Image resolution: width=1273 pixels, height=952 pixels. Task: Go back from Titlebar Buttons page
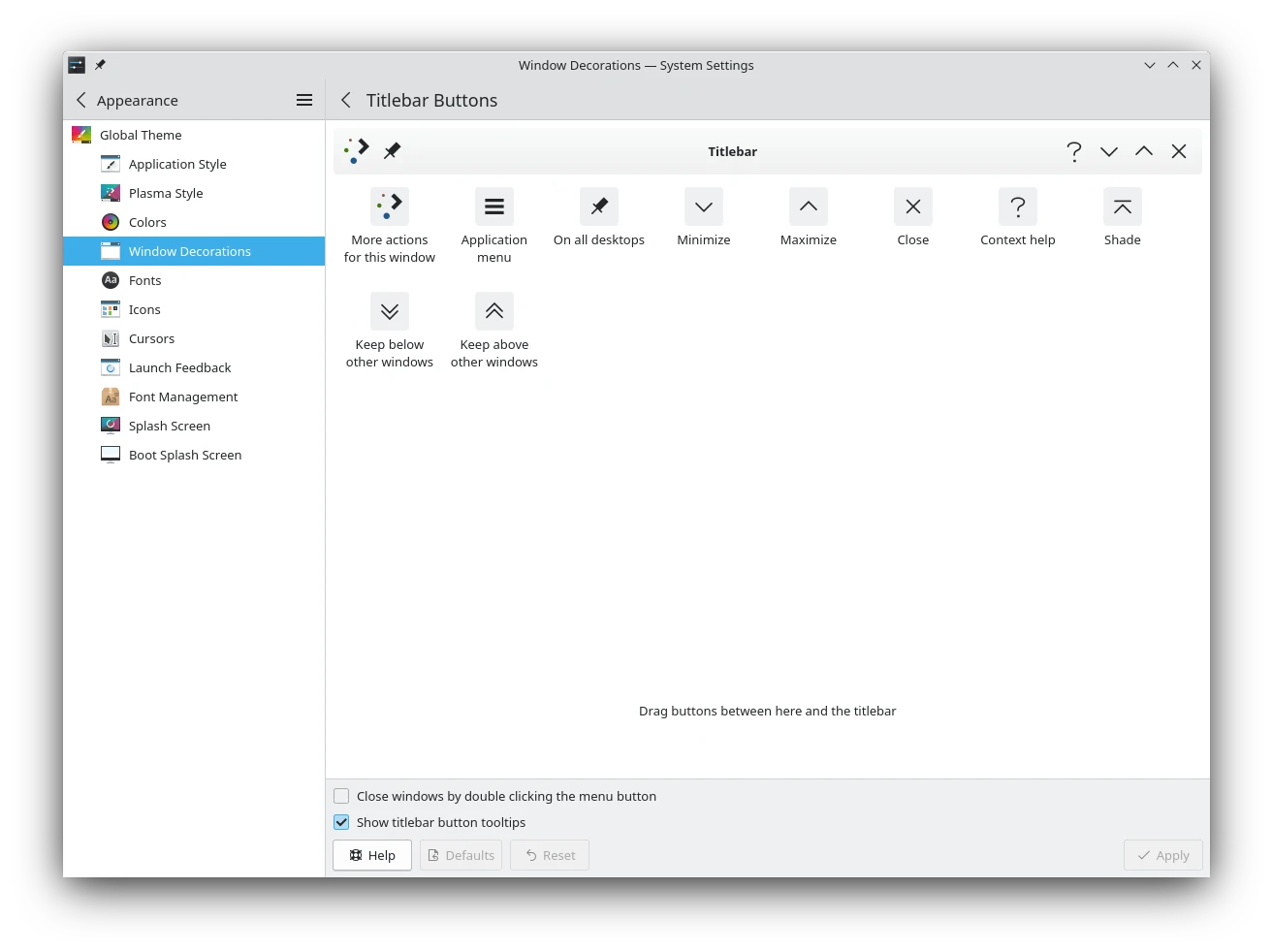pos(346,100)
